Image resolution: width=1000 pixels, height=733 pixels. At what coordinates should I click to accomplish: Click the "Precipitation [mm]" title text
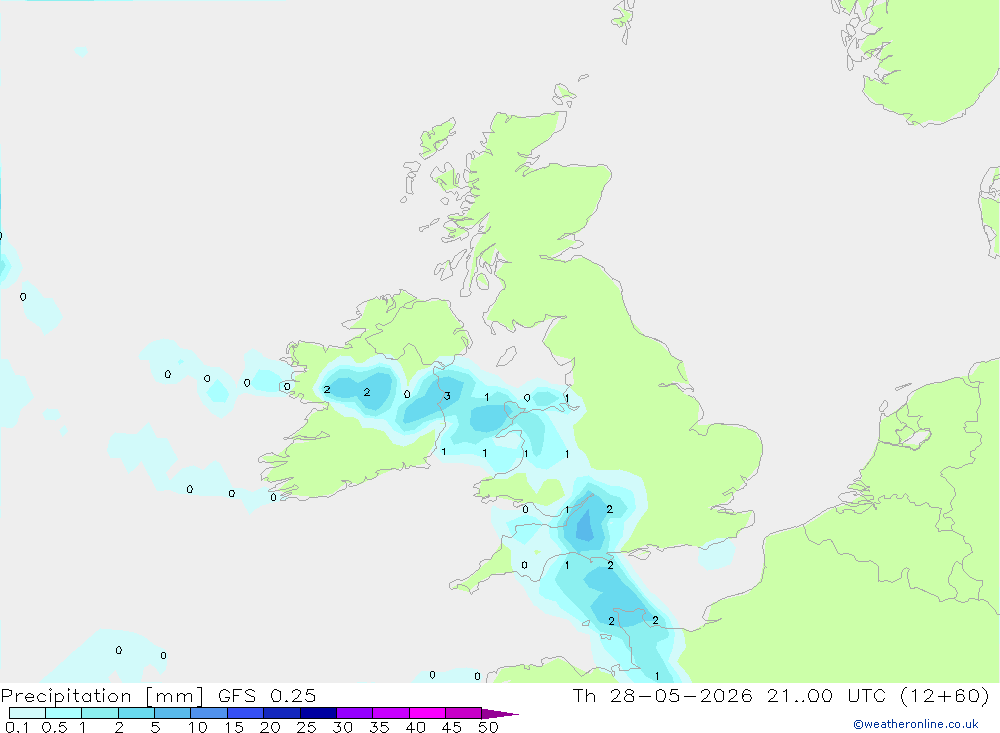(x=102, y=695)
